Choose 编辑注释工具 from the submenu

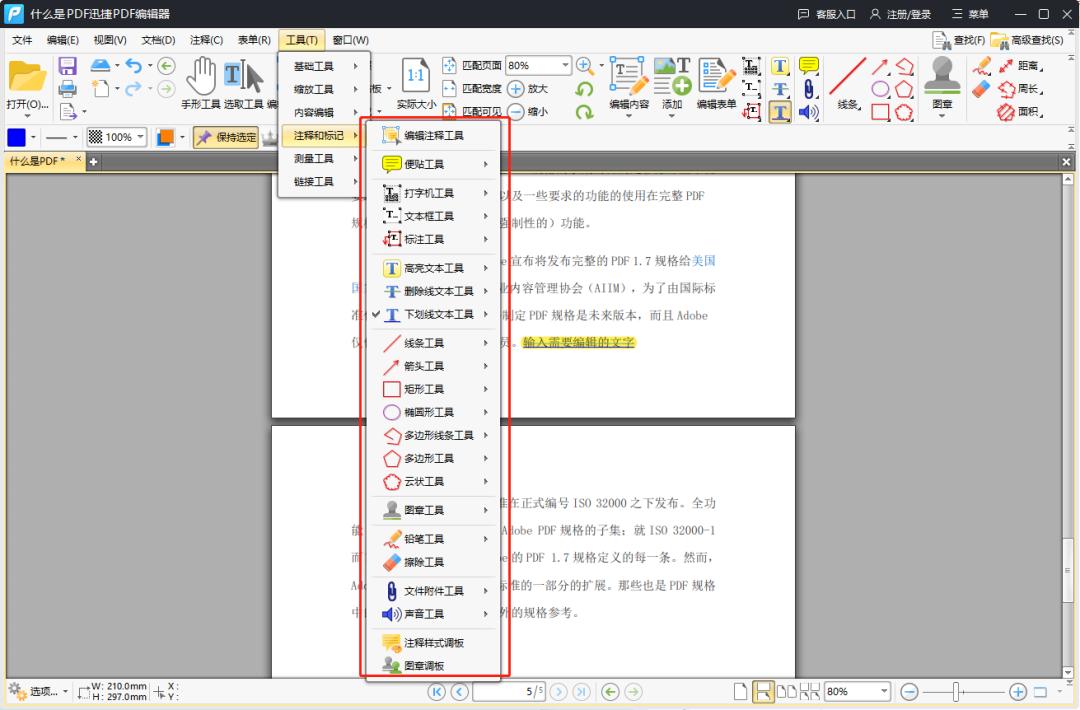point(433,135)
